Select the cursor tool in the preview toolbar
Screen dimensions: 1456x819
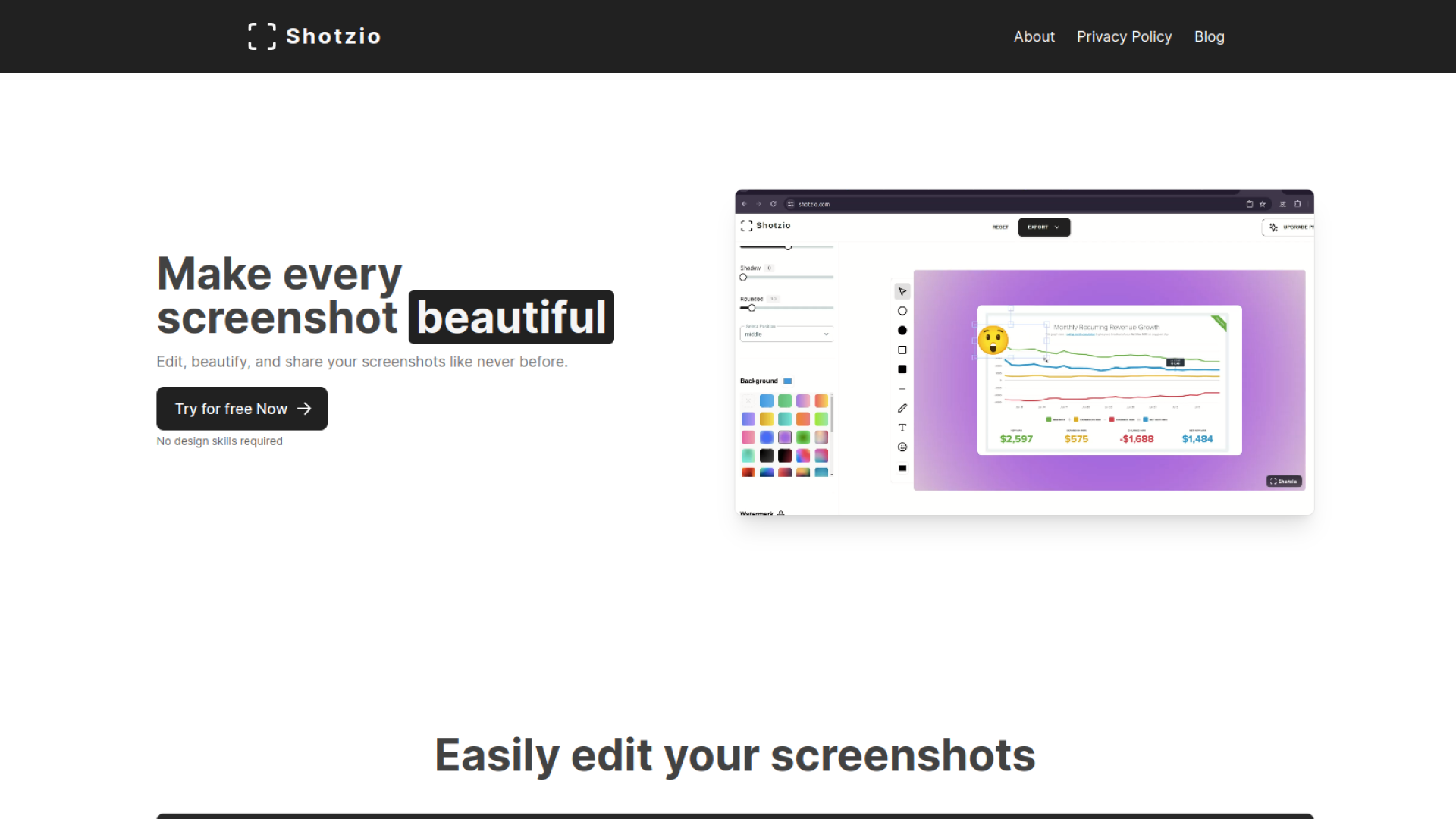(902, 292)
